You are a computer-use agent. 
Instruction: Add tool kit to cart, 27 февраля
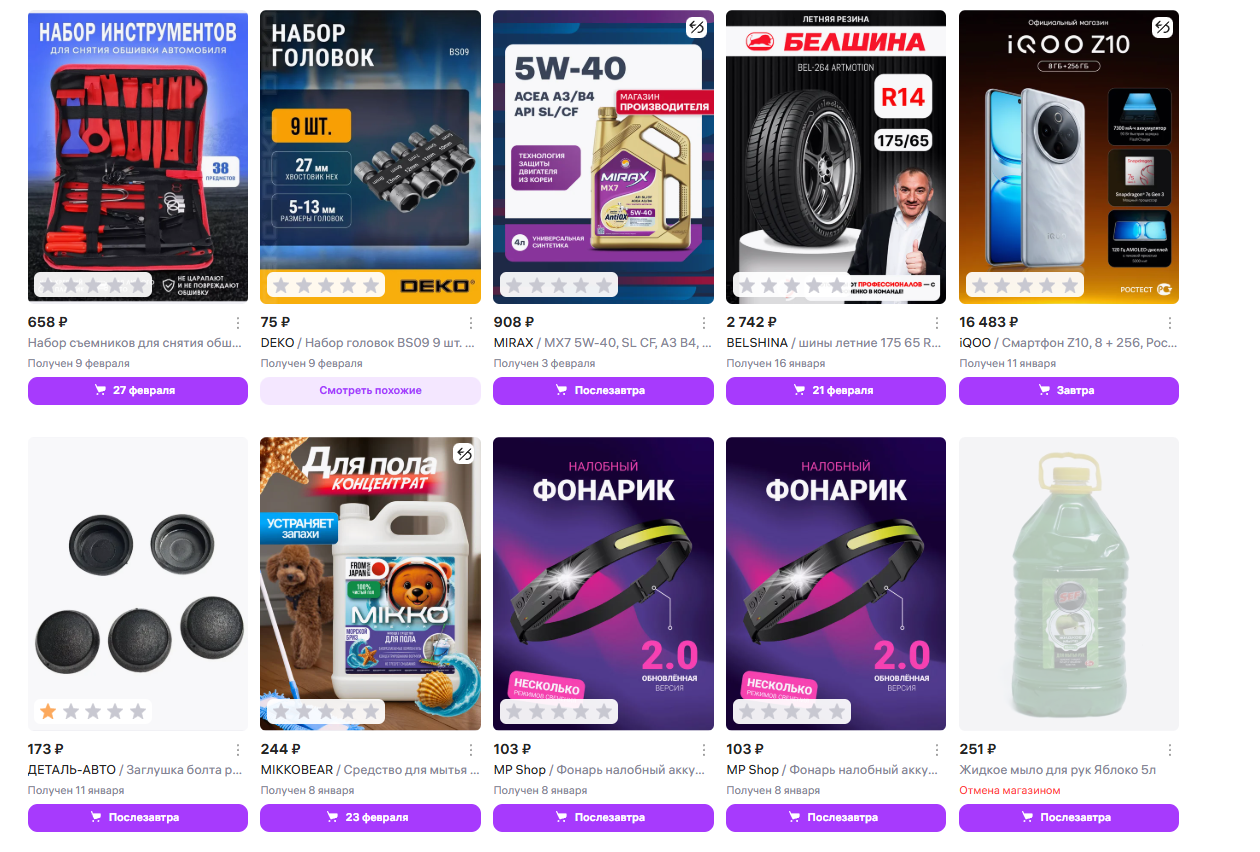pos(138,391)
